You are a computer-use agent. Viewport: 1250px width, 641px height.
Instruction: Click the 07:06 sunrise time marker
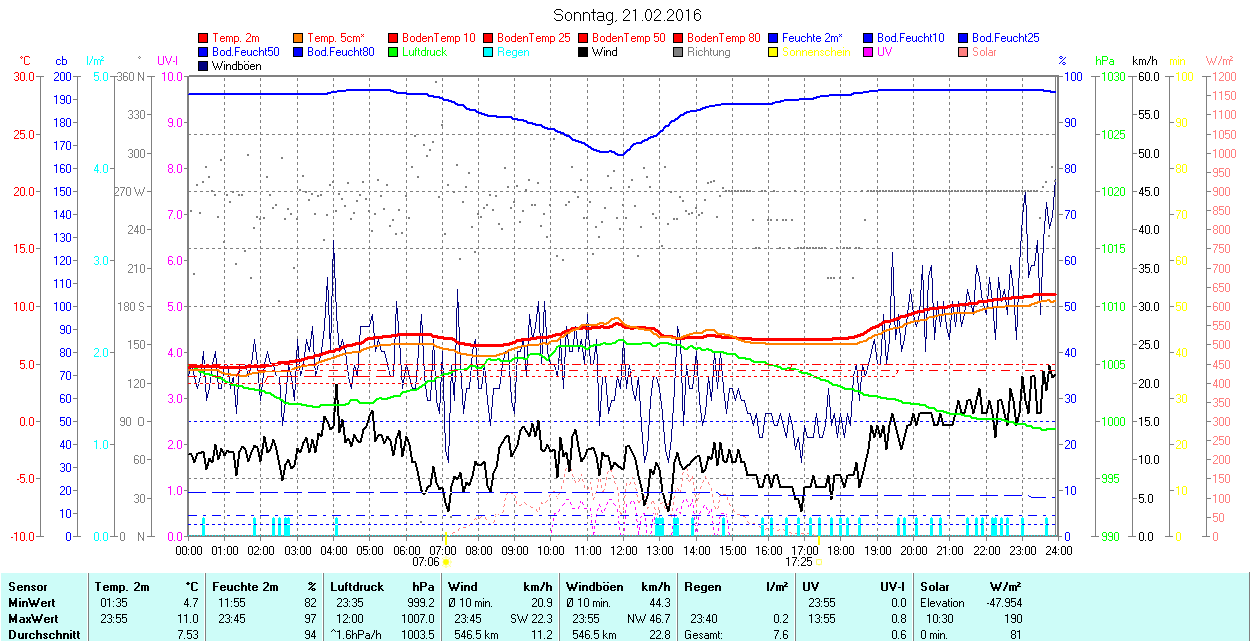click(426, 562)
